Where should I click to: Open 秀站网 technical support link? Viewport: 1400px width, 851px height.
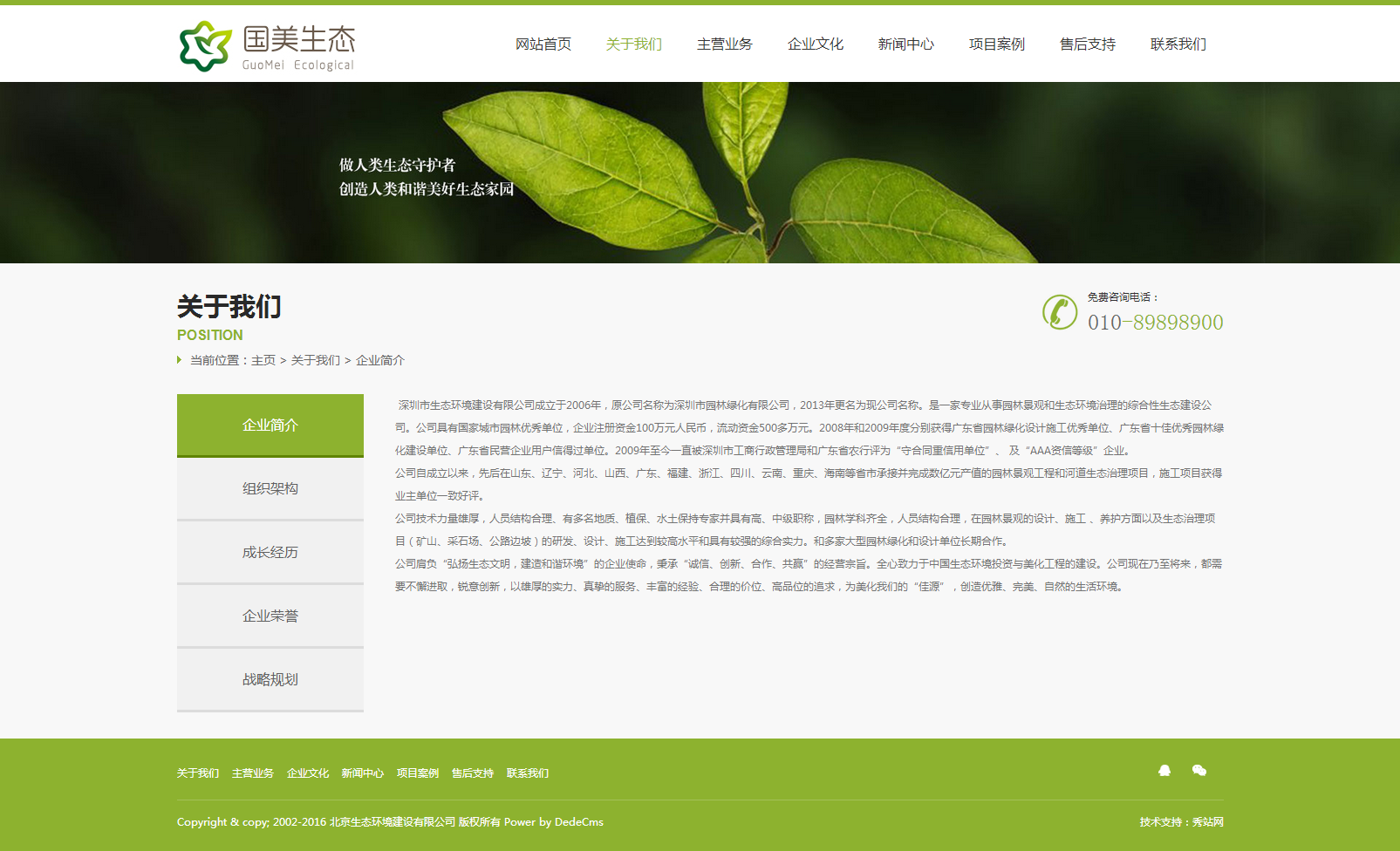pos(1207,822)
